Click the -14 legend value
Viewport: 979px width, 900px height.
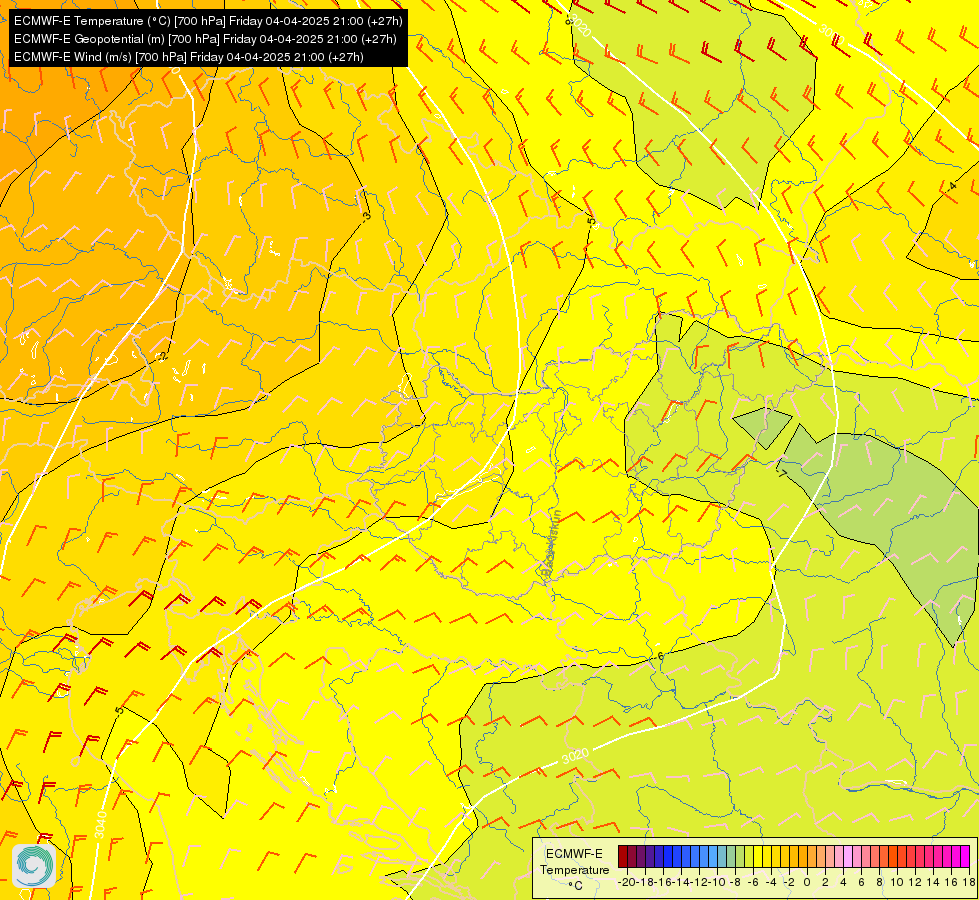click(681, 883)
